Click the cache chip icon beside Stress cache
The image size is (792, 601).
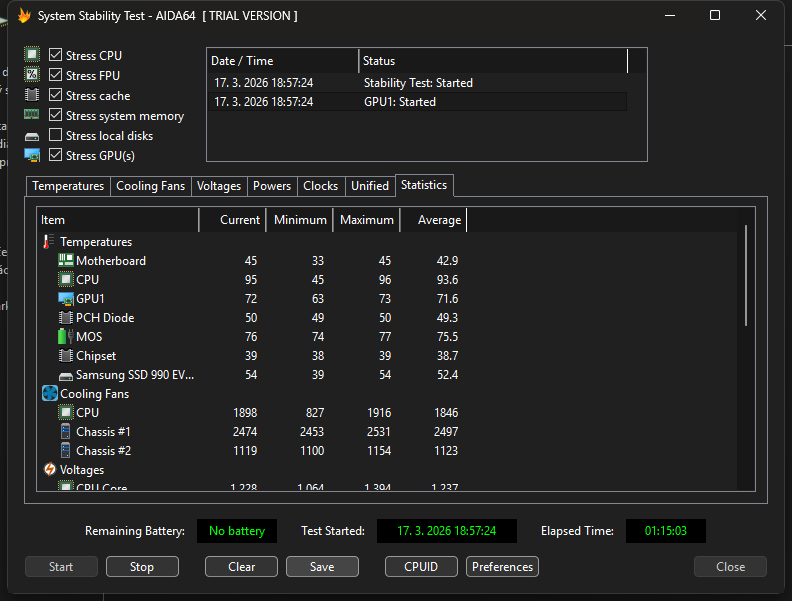pyautogui.click(x=32, y=95)
